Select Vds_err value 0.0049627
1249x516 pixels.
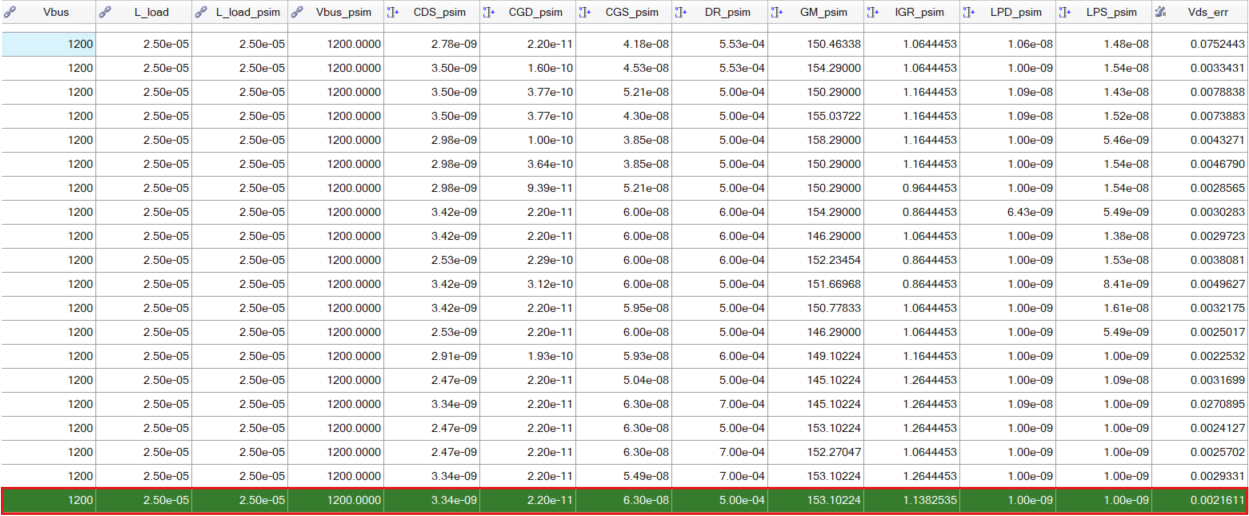[x=1217, y=284]
